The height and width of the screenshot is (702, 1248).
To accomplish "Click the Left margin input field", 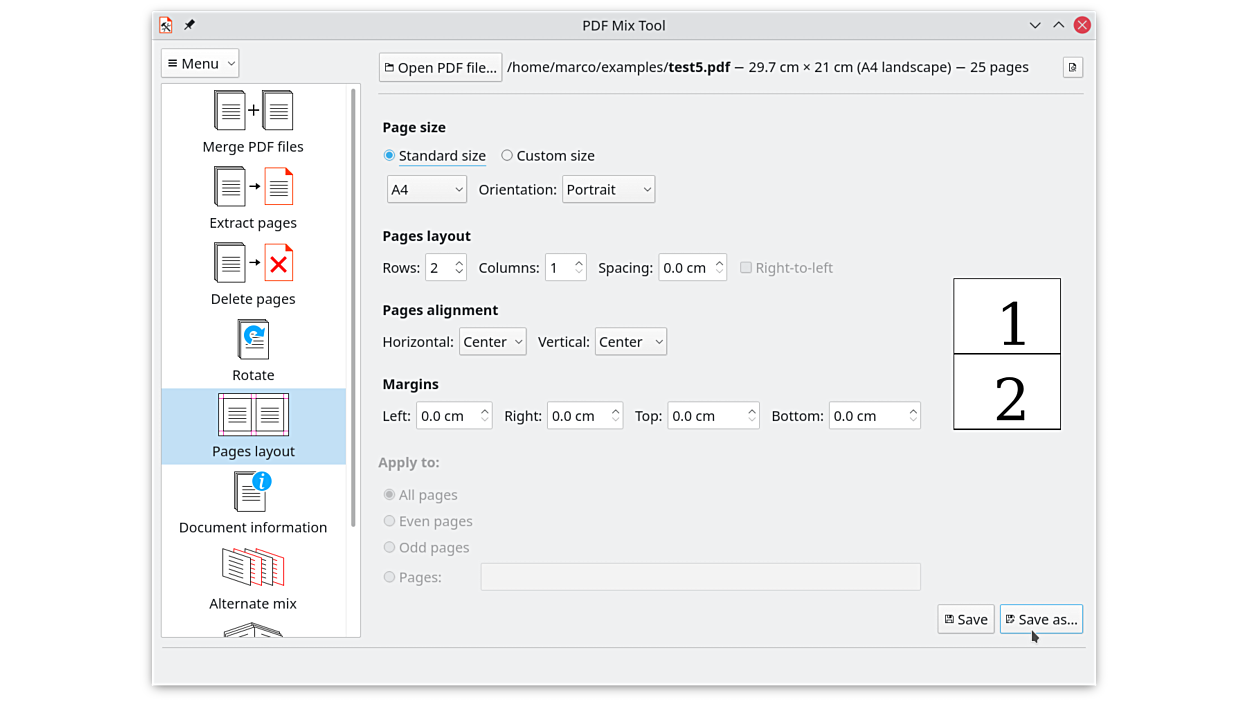I will pyautogui.click(x=446, y=416).
